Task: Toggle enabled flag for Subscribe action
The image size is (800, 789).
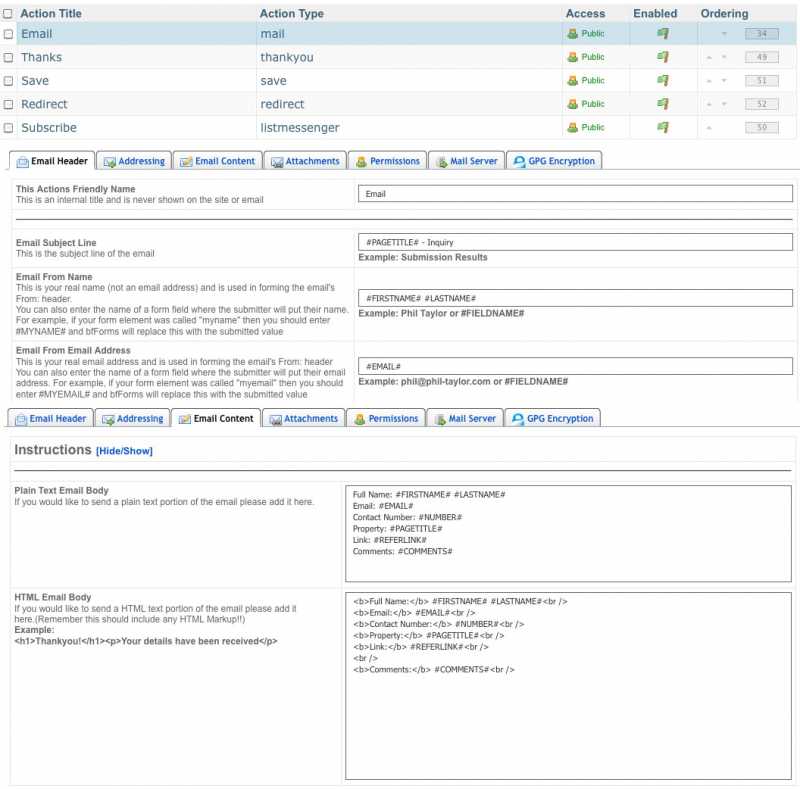Action: pos(663,128)
